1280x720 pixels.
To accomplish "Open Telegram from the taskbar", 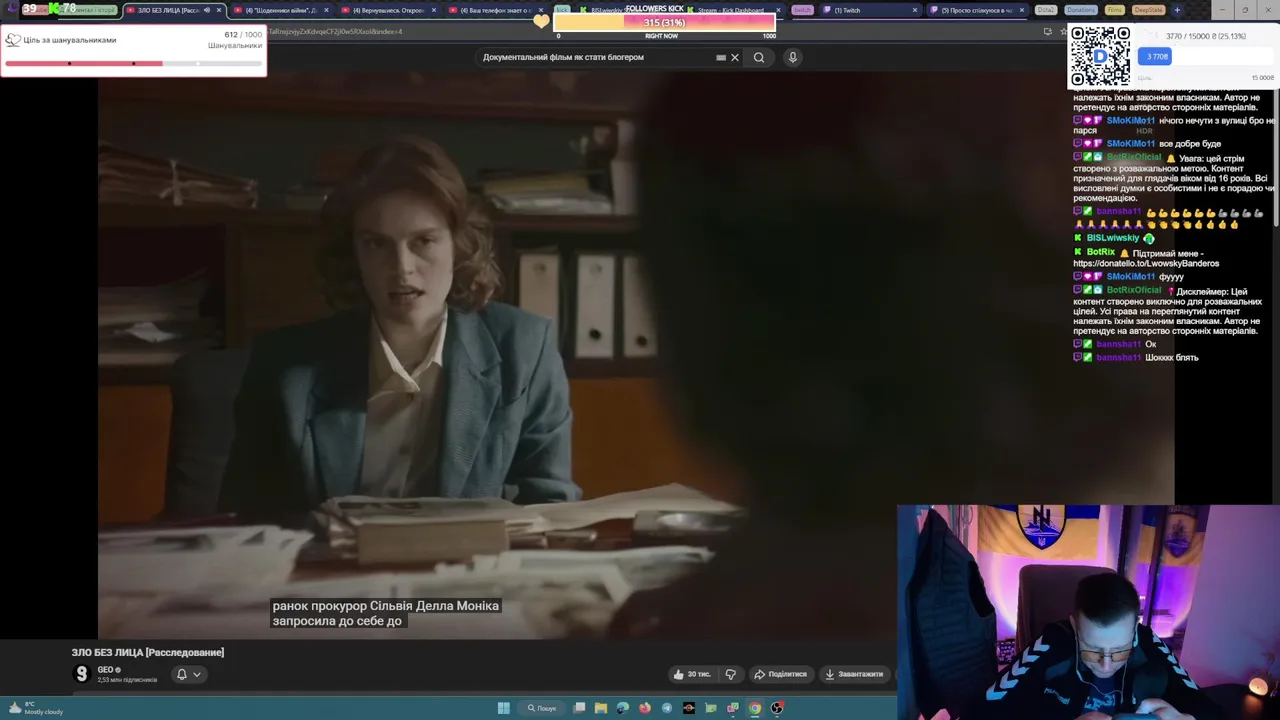I will [x=667, y=708].
